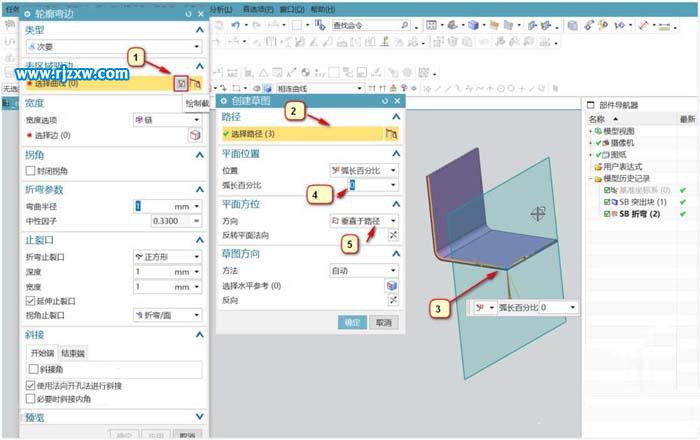This screenshot has width=700, height=440.
Task: Open the 类型 dropdown showing 次要
Action: coord(114,46)
